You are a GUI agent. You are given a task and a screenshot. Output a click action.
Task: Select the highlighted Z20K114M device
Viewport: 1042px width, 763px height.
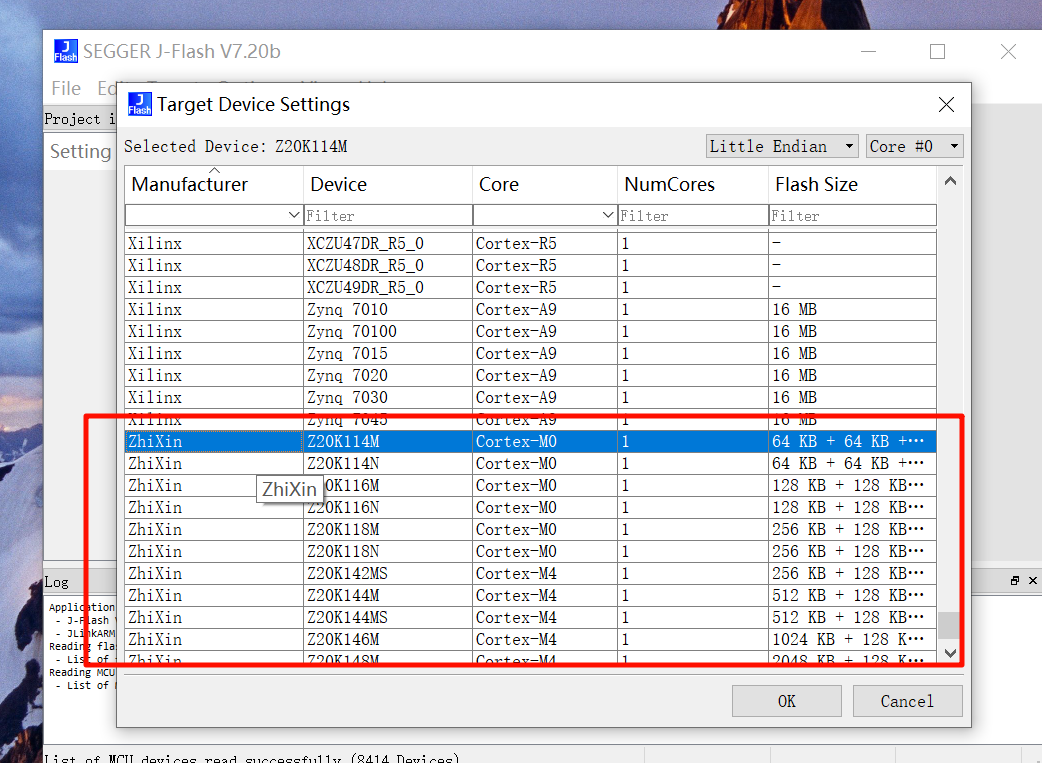point(530,441)
